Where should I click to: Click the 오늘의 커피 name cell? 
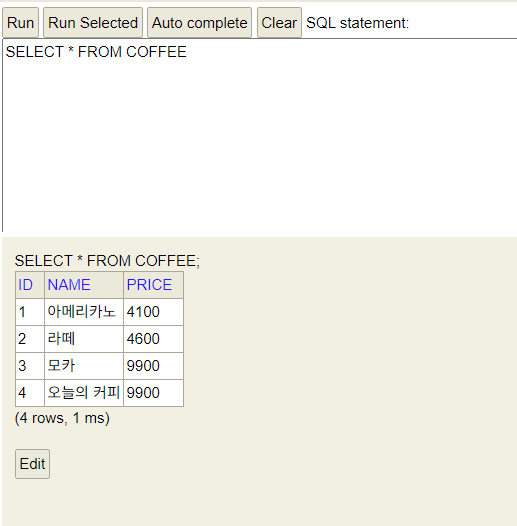[84, 393]
